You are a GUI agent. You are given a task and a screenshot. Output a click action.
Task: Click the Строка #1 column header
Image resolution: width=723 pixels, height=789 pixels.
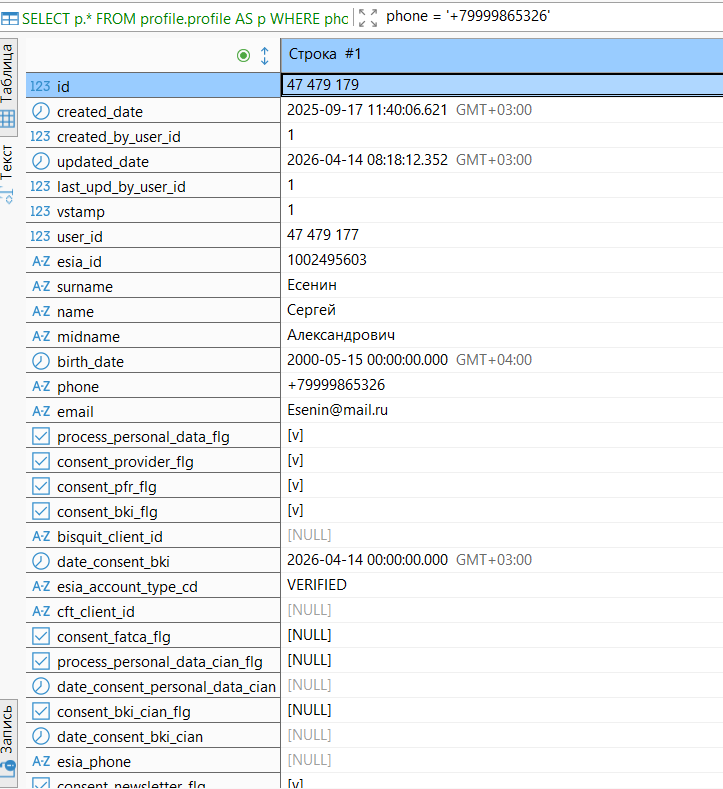(502, 55)
